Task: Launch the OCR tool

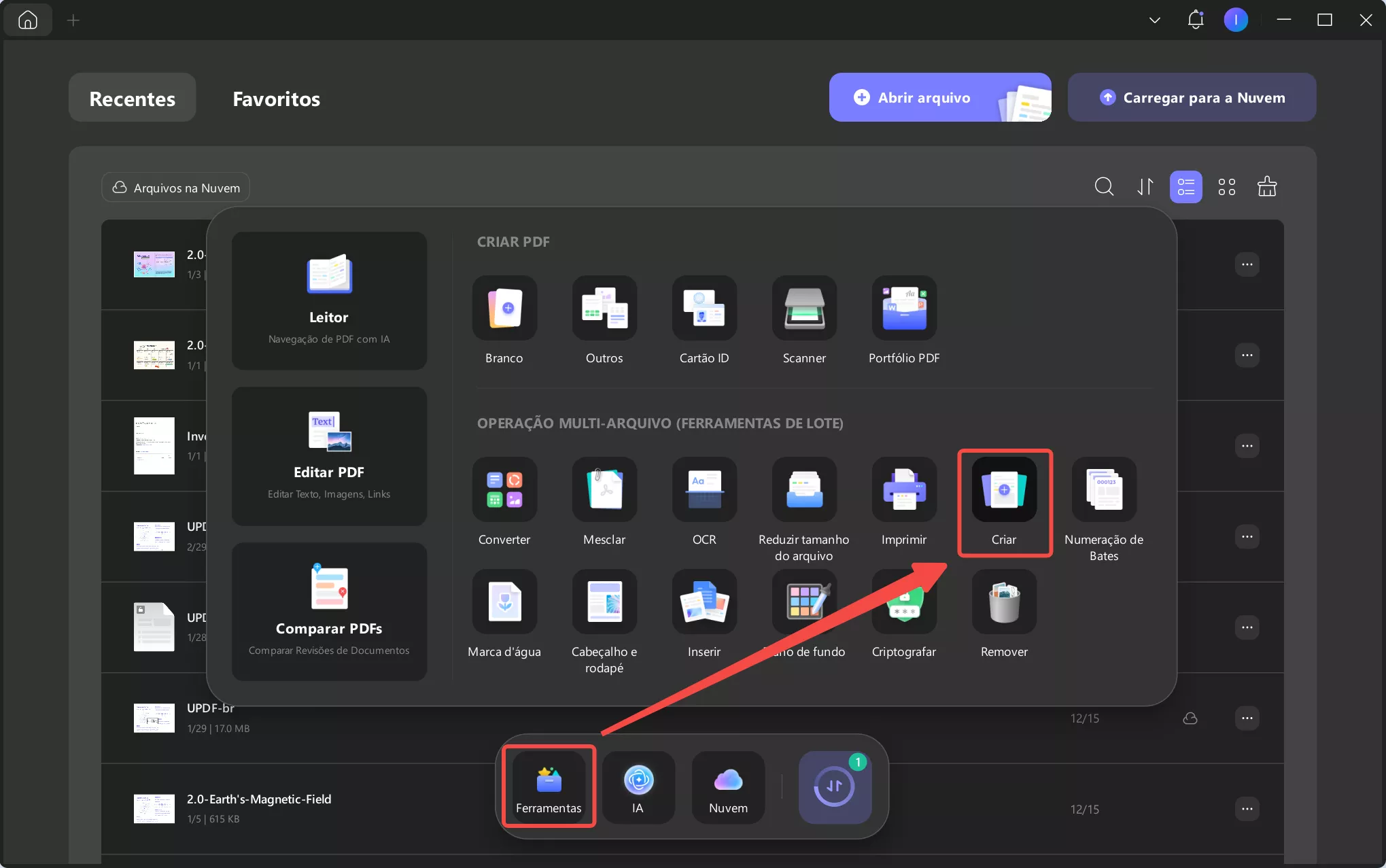Action: tap(704, 490)
